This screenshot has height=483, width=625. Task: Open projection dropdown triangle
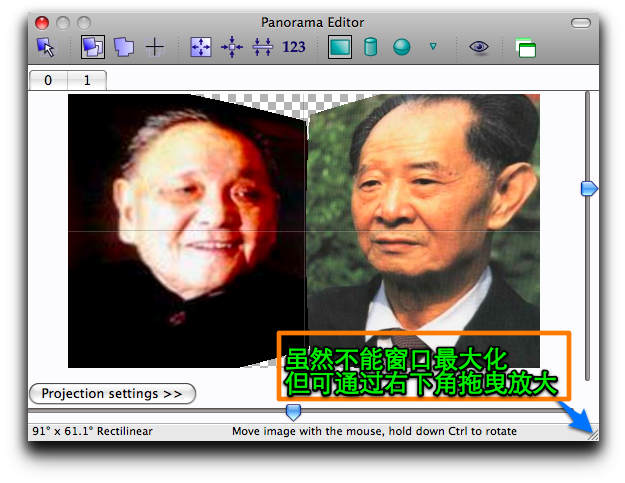[x=433, y=47]
